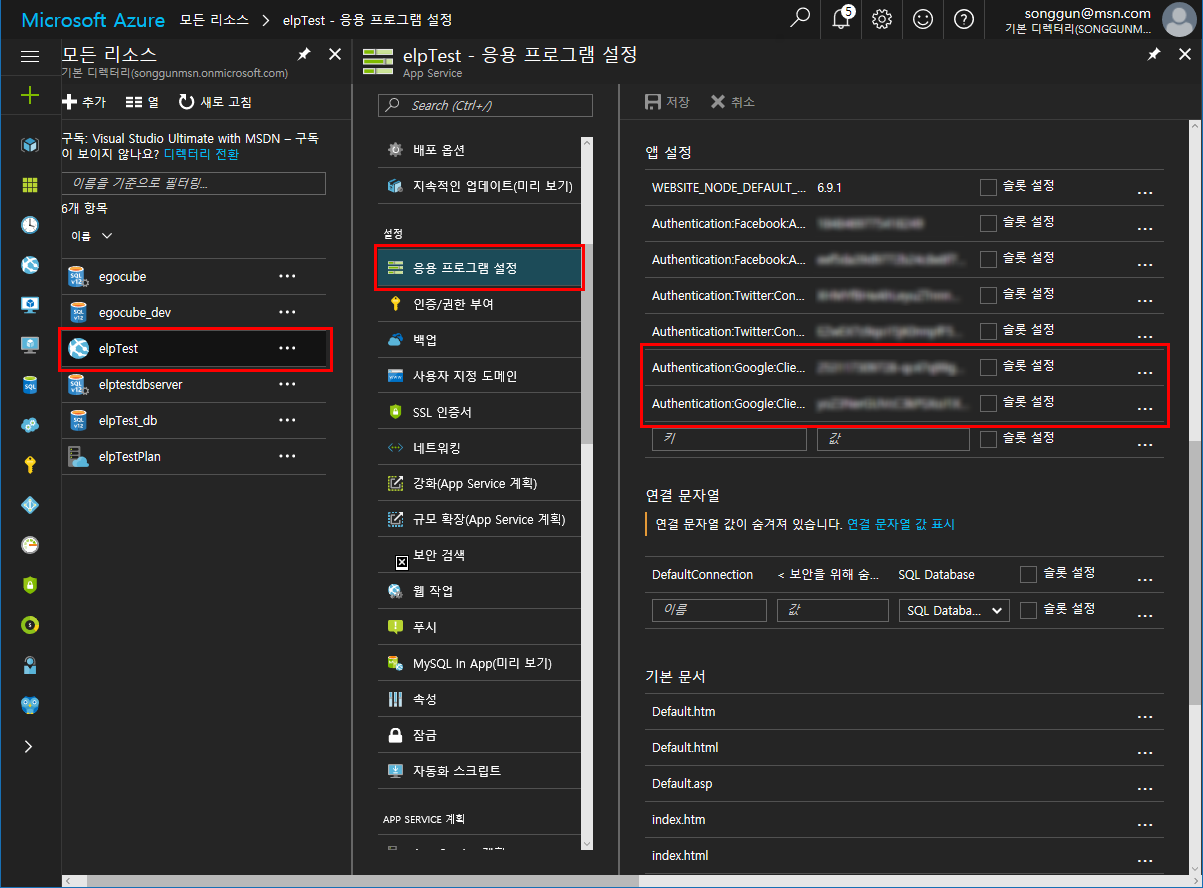This screenshot has width=1203, height=888.
Task: Open the cube Resource groups sidebar icon
Action: [x=30, y=145]
